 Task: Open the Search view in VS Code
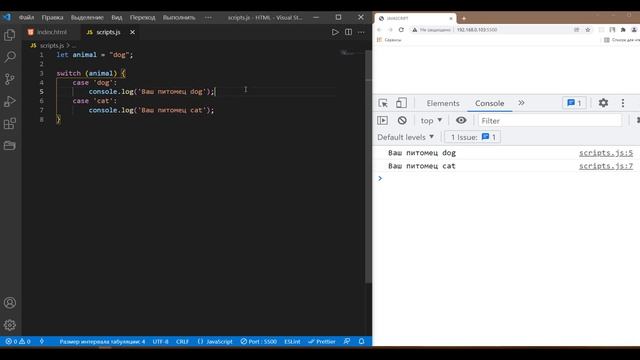click(10, 57)
